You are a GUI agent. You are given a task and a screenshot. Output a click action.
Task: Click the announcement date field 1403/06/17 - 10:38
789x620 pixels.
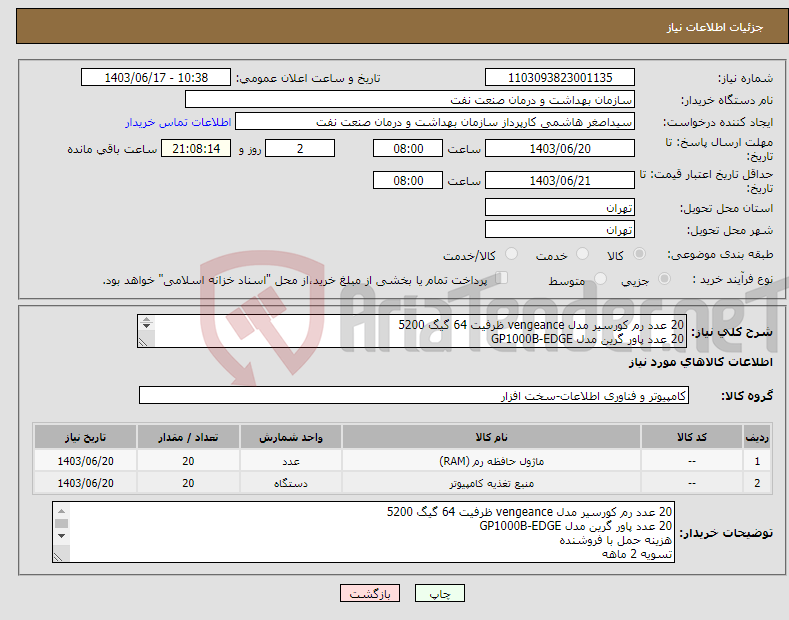[x=156, y=78]
